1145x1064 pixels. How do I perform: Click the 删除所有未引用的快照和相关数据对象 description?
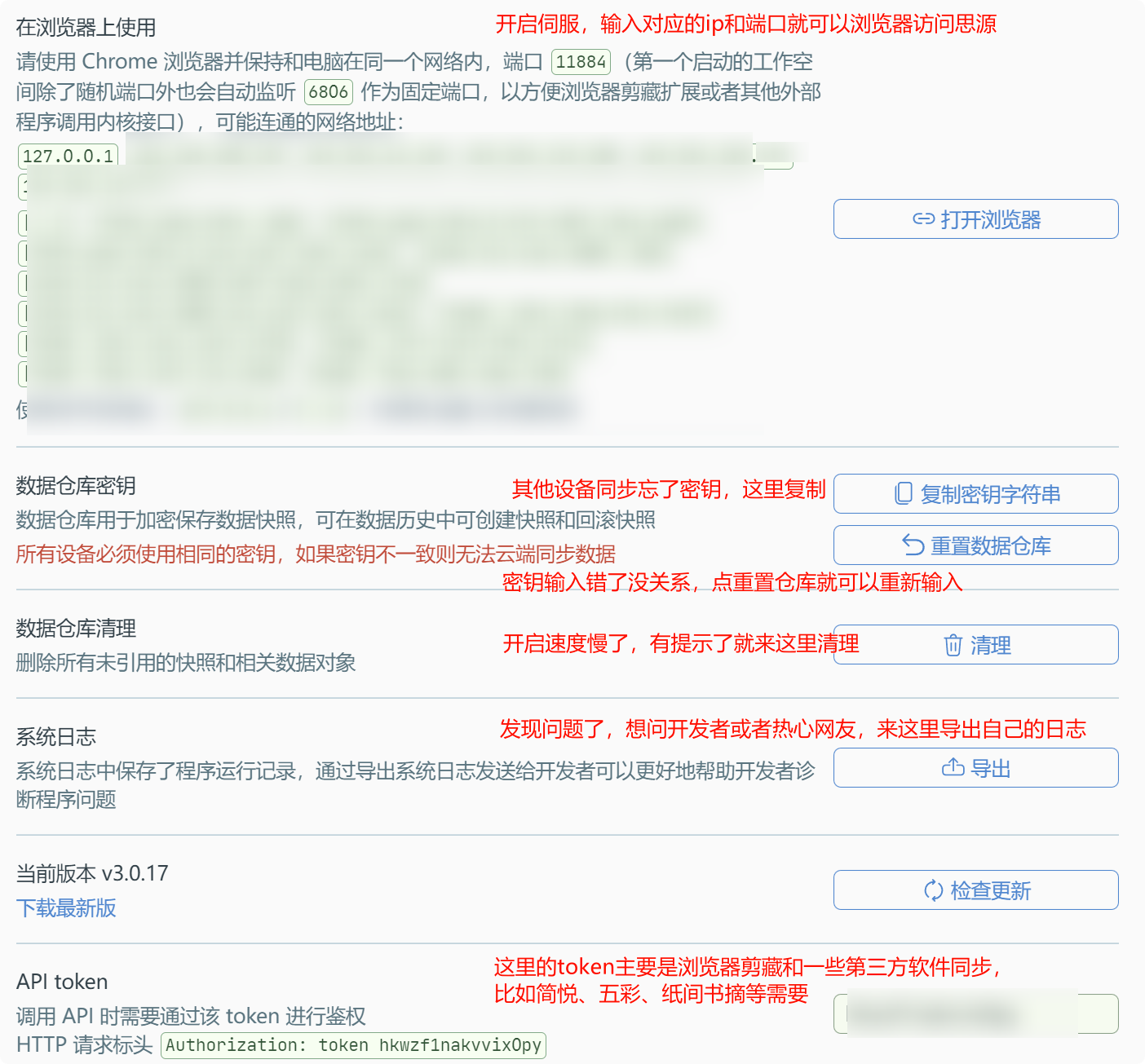point(186,663)
